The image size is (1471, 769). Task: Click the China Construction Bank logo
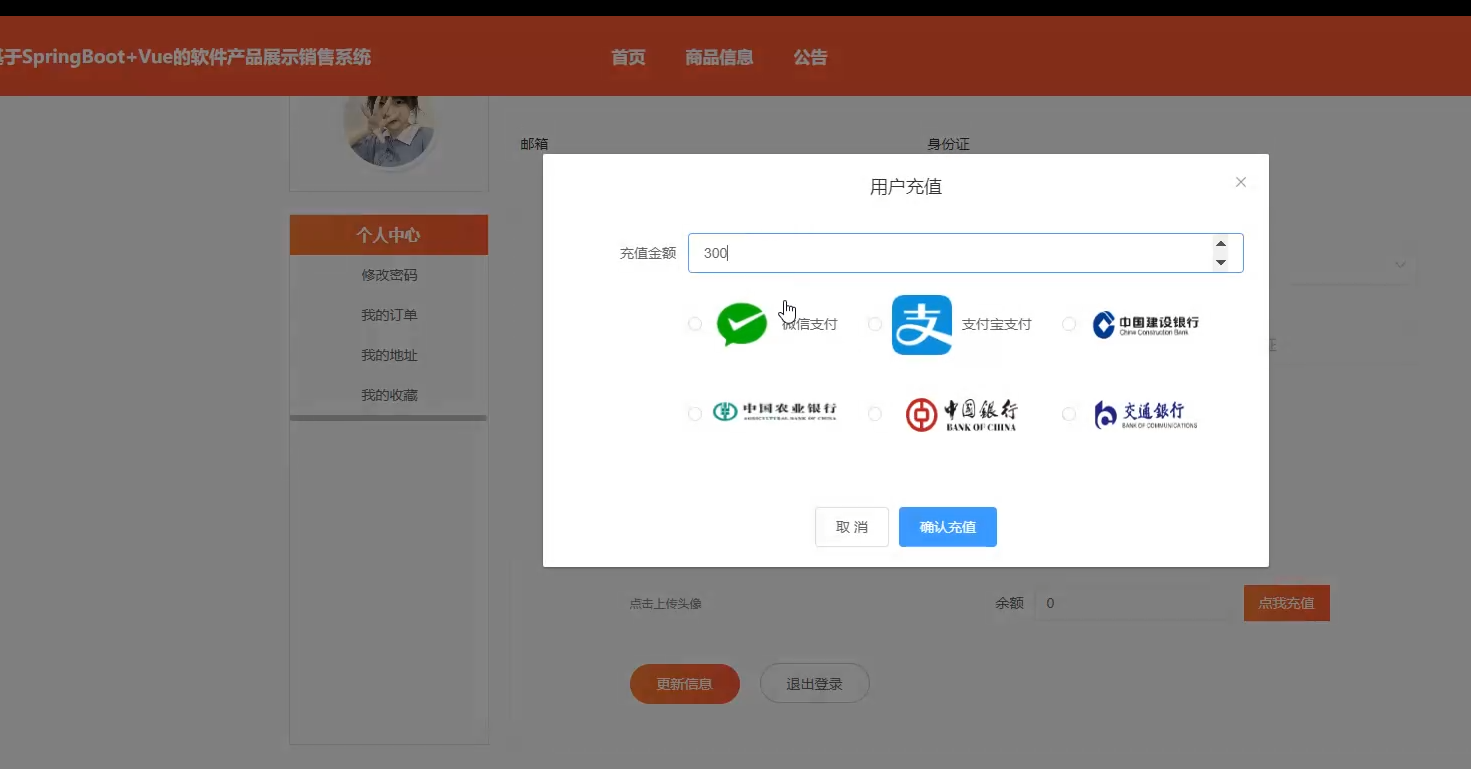coord(1146,325)
